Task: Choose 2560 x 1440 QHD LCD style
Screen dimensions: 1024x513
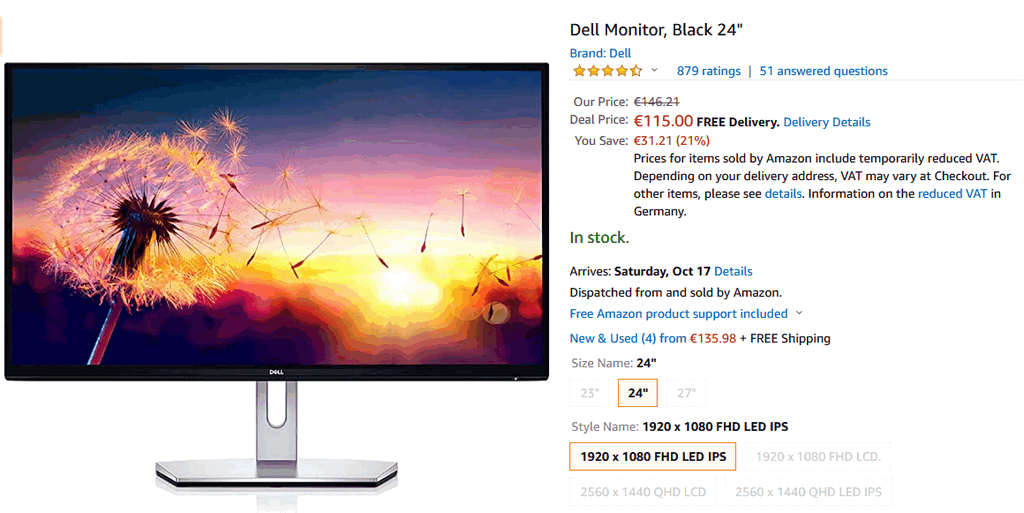Action: [x=643, y=492]
